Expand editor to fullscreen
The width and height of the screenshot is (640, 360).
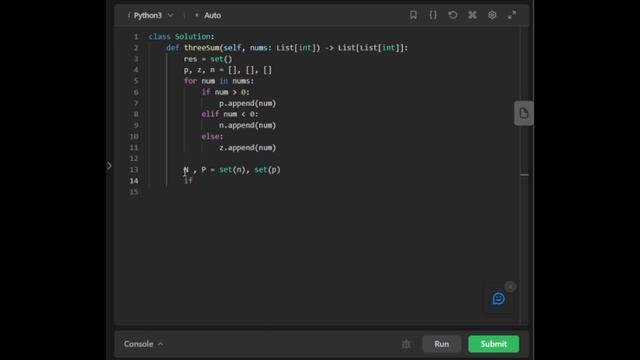click(x=512, y=15)
